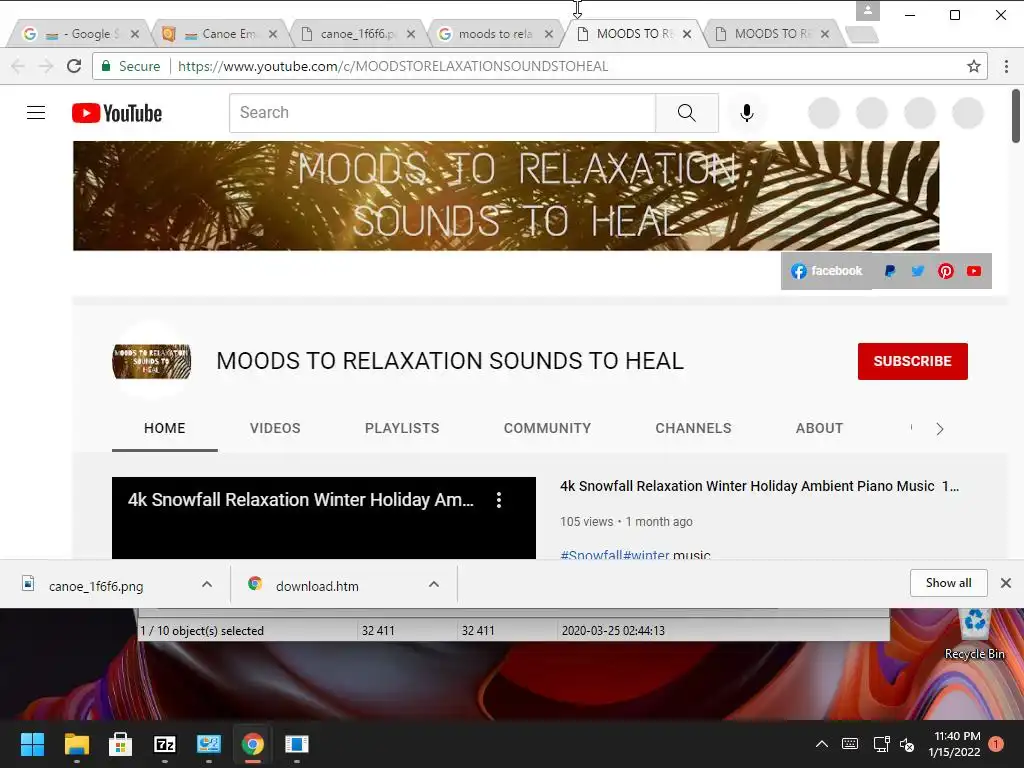This screenshot has height=768, width=1024.
Task: Open the YouTube hamburger guide menu
Action: [x=36, y=113]
